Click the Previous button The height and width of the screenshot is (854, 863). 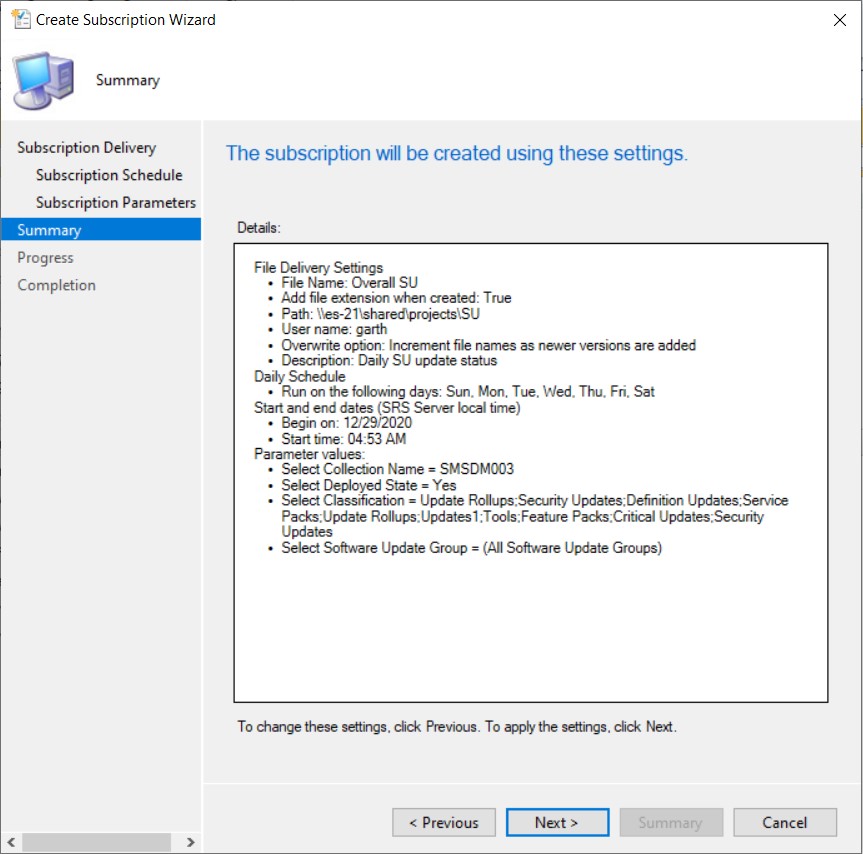(x=443, y=822)
